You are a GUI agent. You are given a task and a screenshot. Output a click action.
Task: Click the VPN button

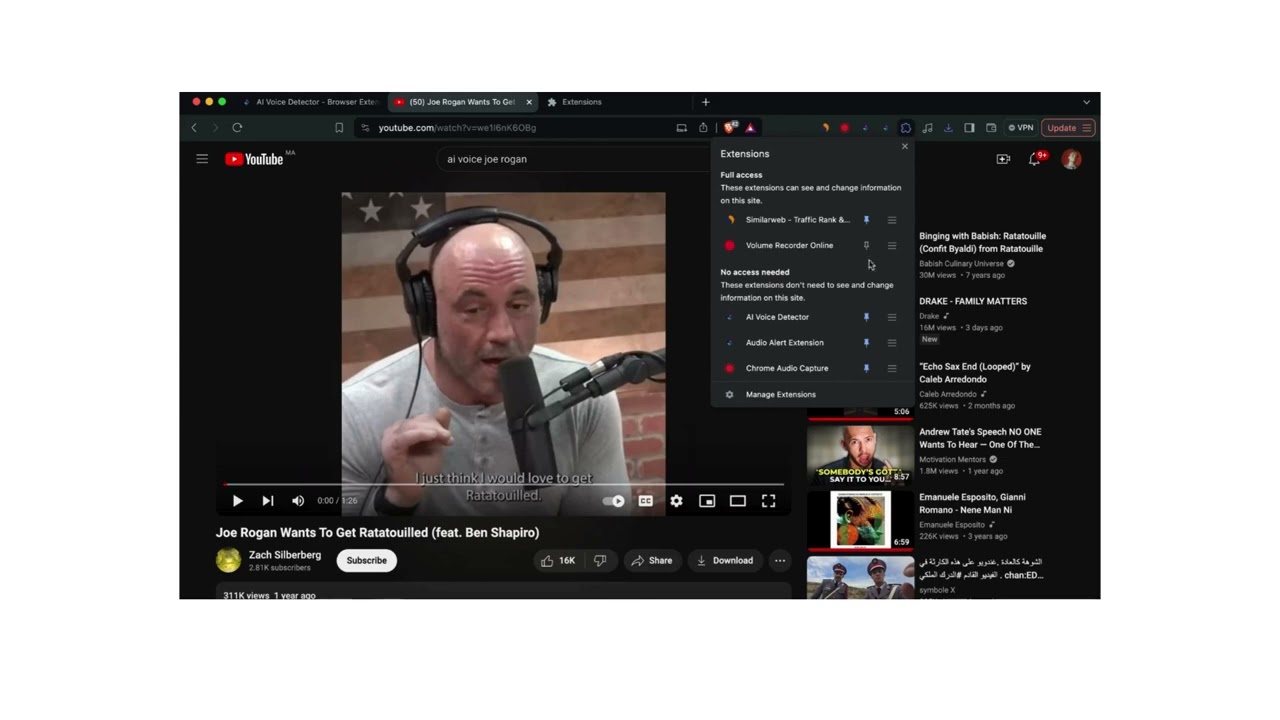point(1021,128)
